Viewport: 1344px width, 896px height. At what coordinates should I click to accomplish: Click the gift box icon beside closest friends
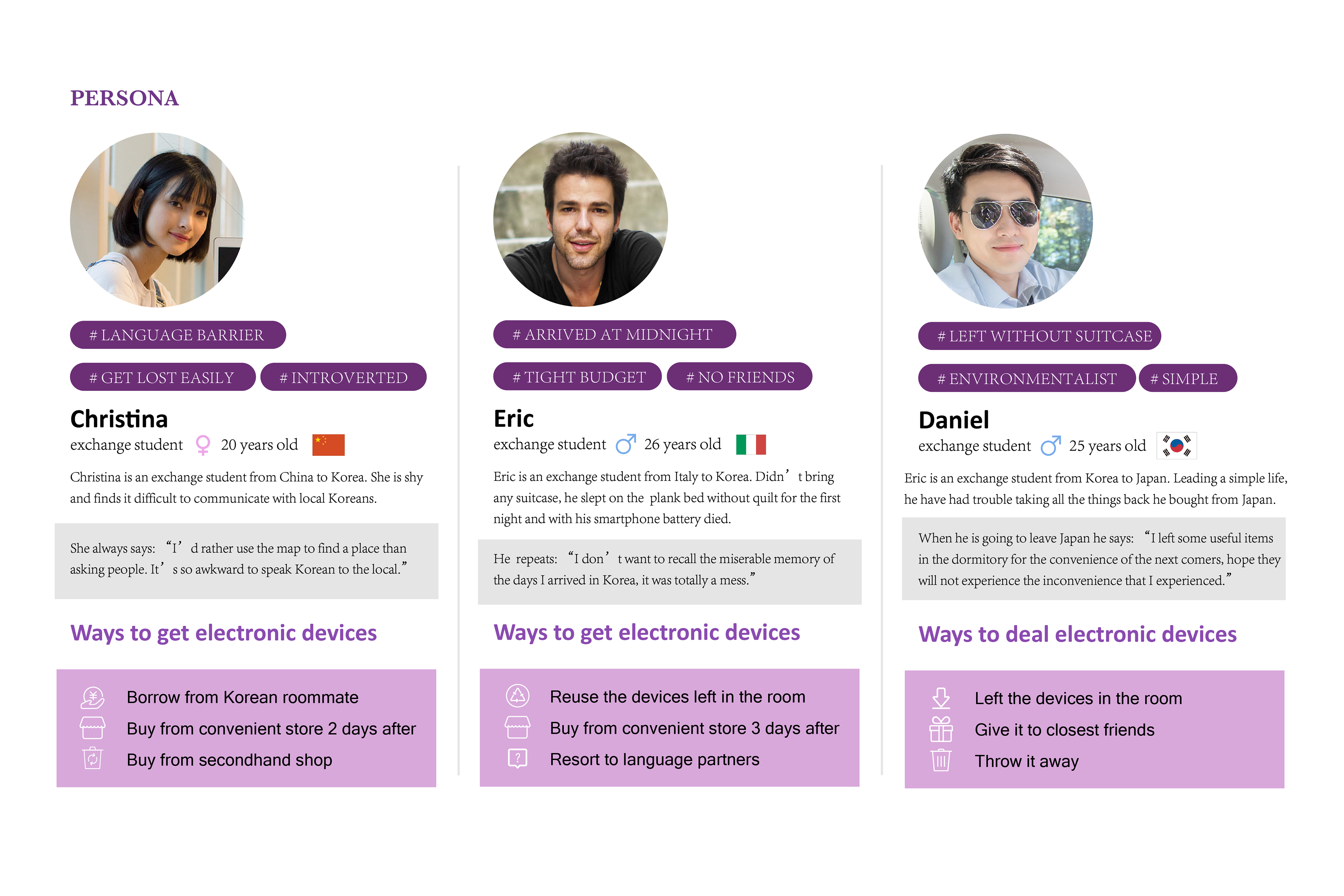(x=940, y=729)
